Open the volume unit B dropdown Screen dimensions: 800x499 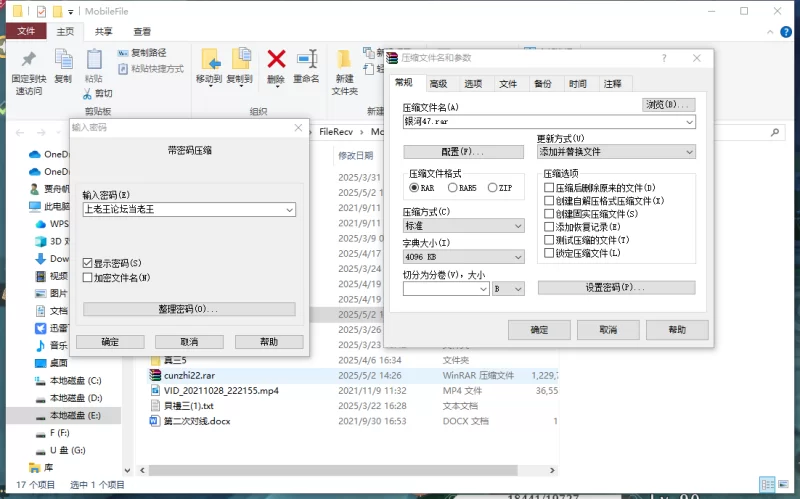point(508,289)
